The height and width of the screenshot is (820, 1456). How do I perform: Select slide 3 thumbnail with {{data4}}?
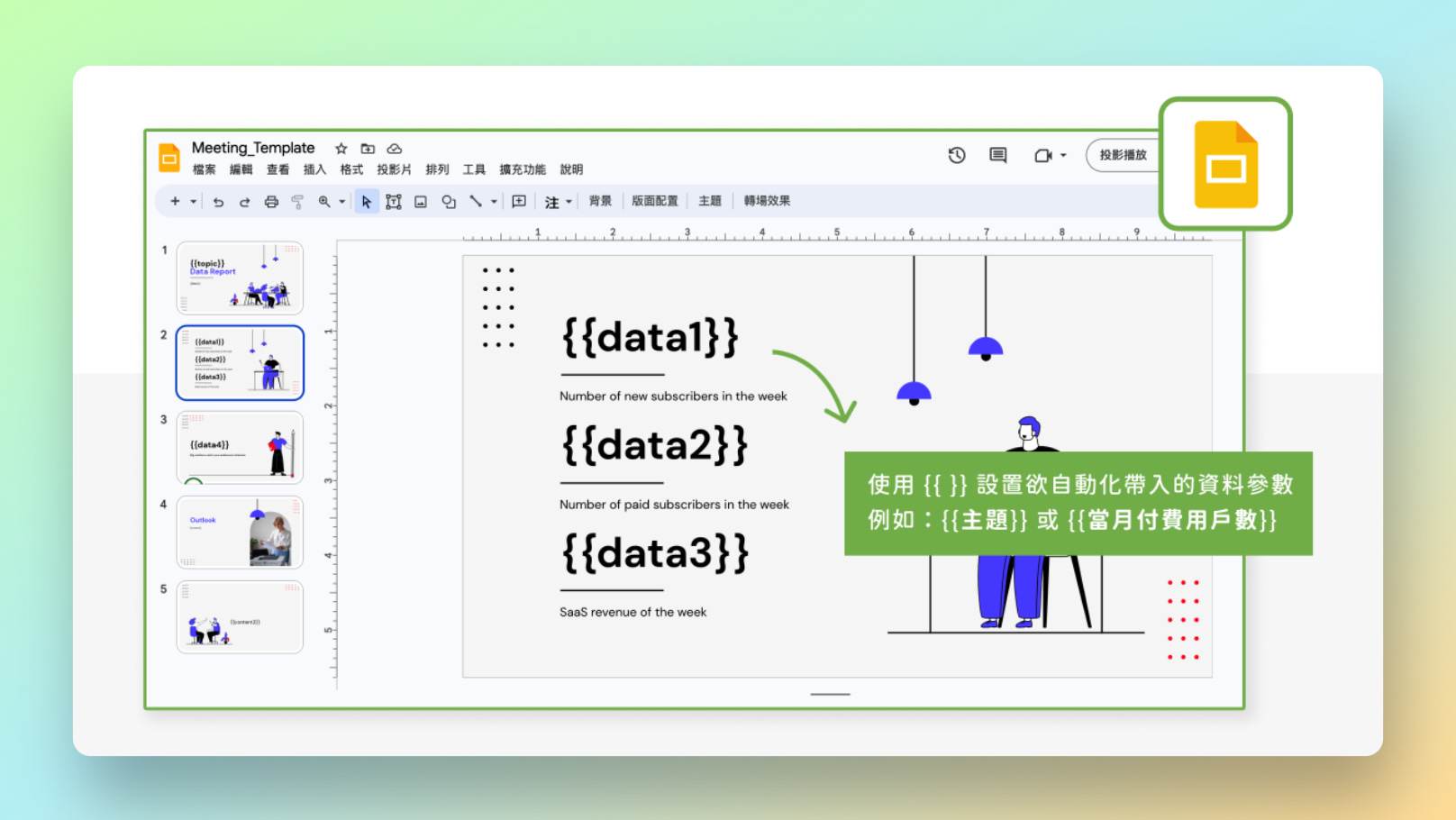tap(240, 447)
